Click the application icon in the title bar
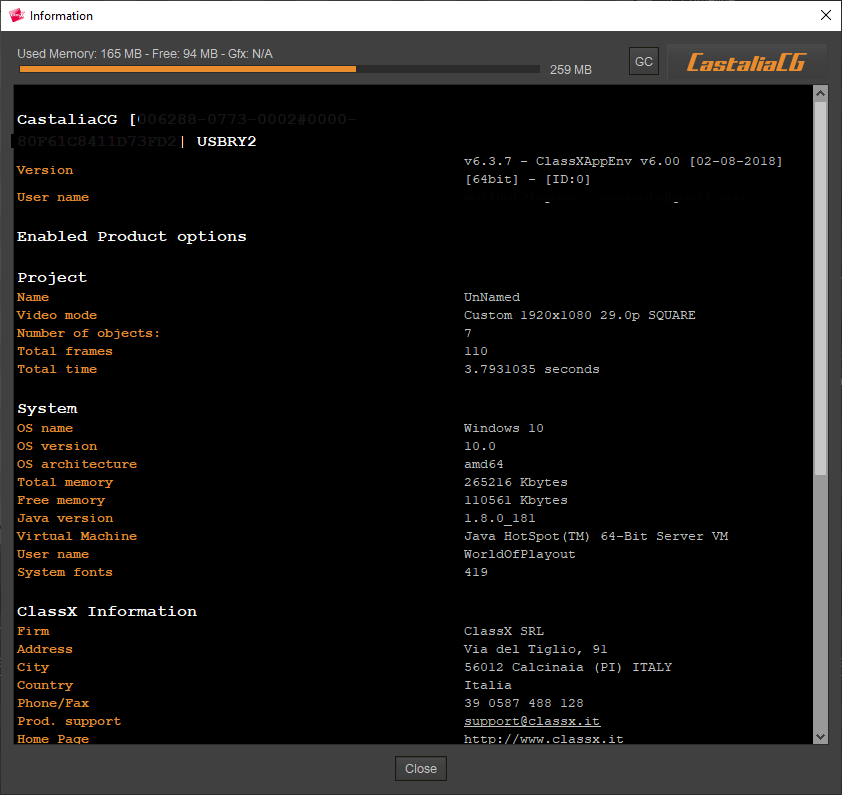The image size is (842, 795). [17, 15]
